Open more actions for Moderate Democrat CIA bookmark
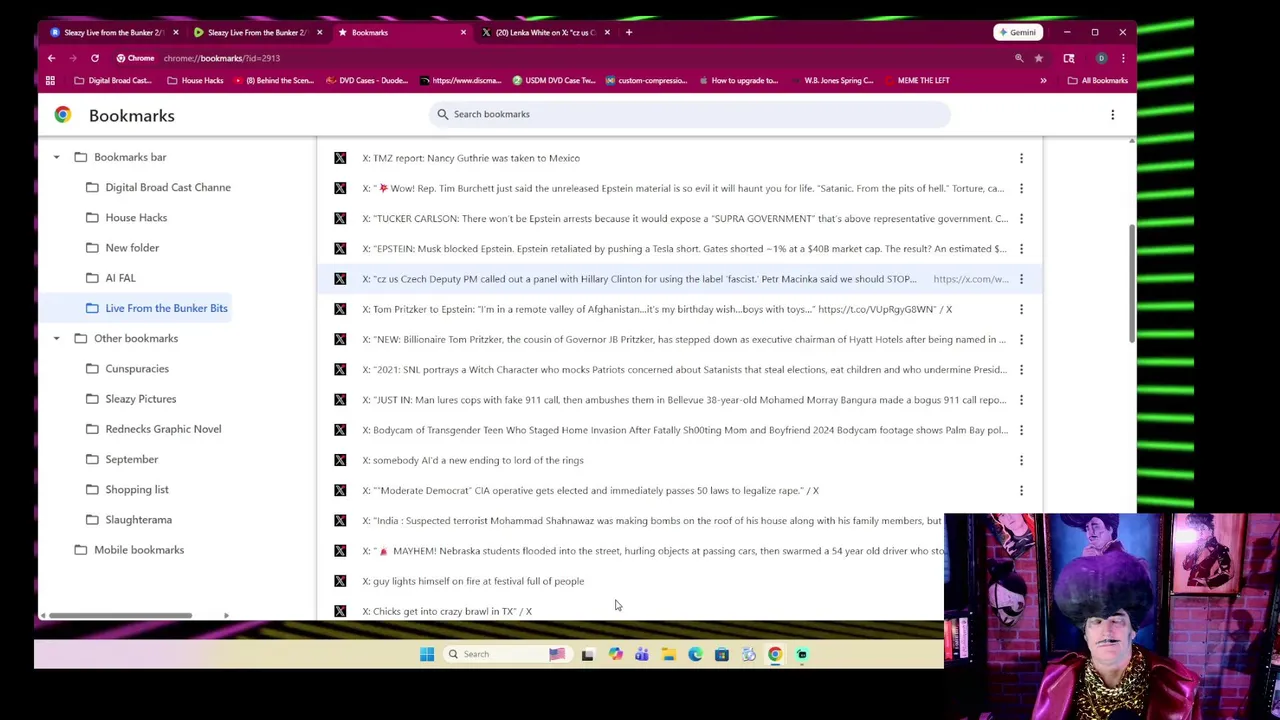 pos(1021,490)
